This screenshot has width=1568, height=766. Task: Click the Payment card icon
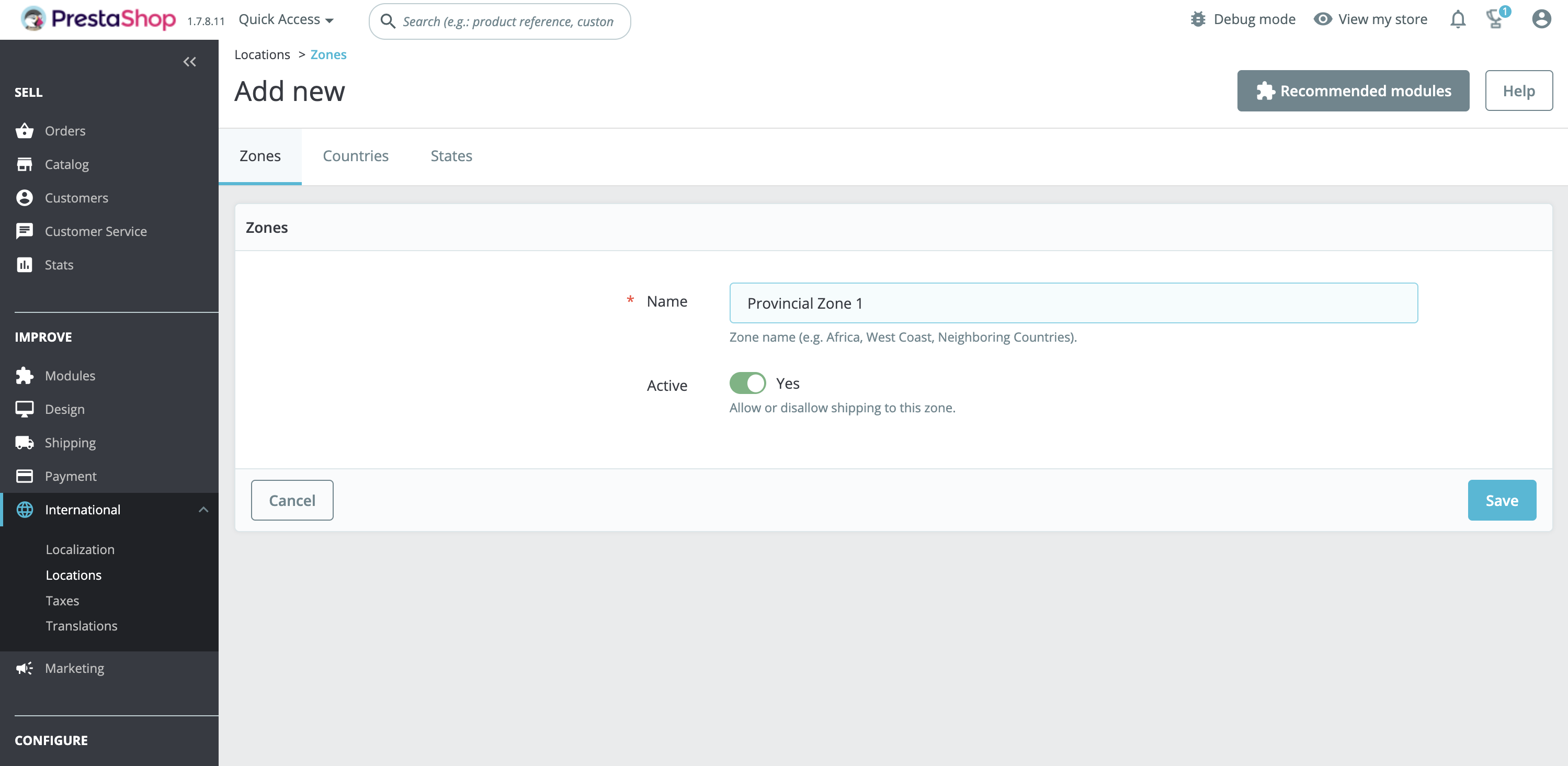point(25,476)
